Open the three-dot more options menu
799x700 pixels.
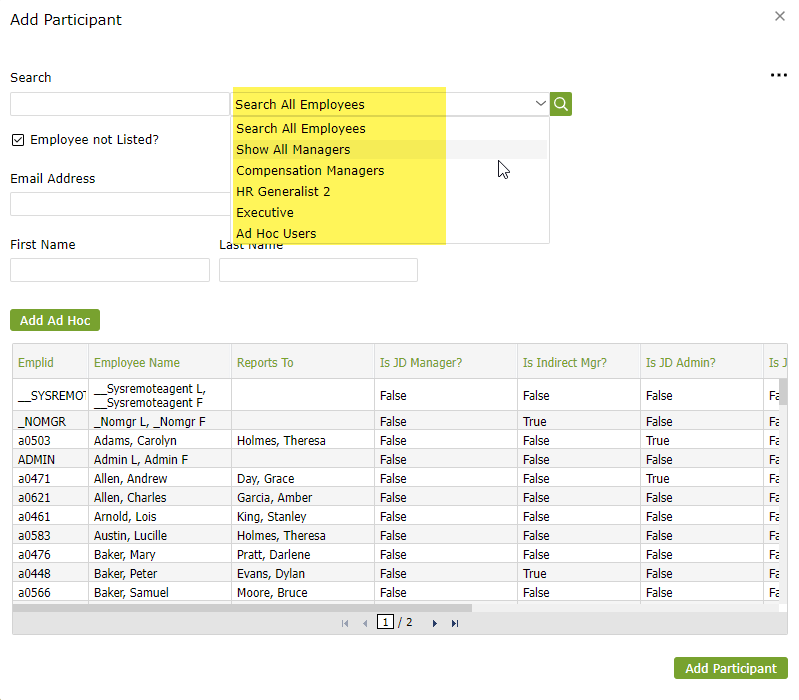(x=778, y=76)
